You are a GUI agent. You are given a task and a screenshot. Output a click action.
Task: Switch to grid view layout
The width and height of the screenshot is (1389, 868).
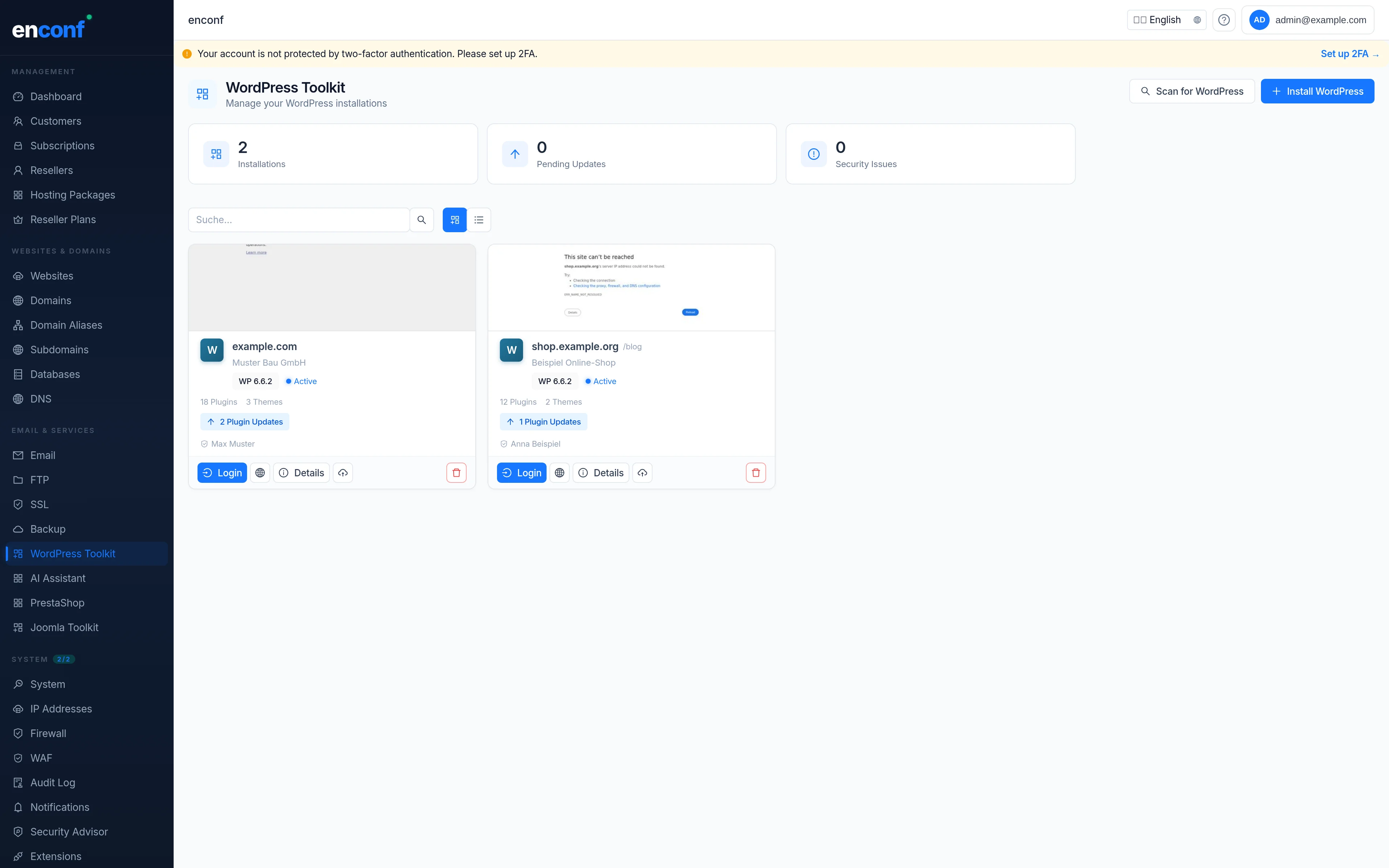(x=455, y=220)
